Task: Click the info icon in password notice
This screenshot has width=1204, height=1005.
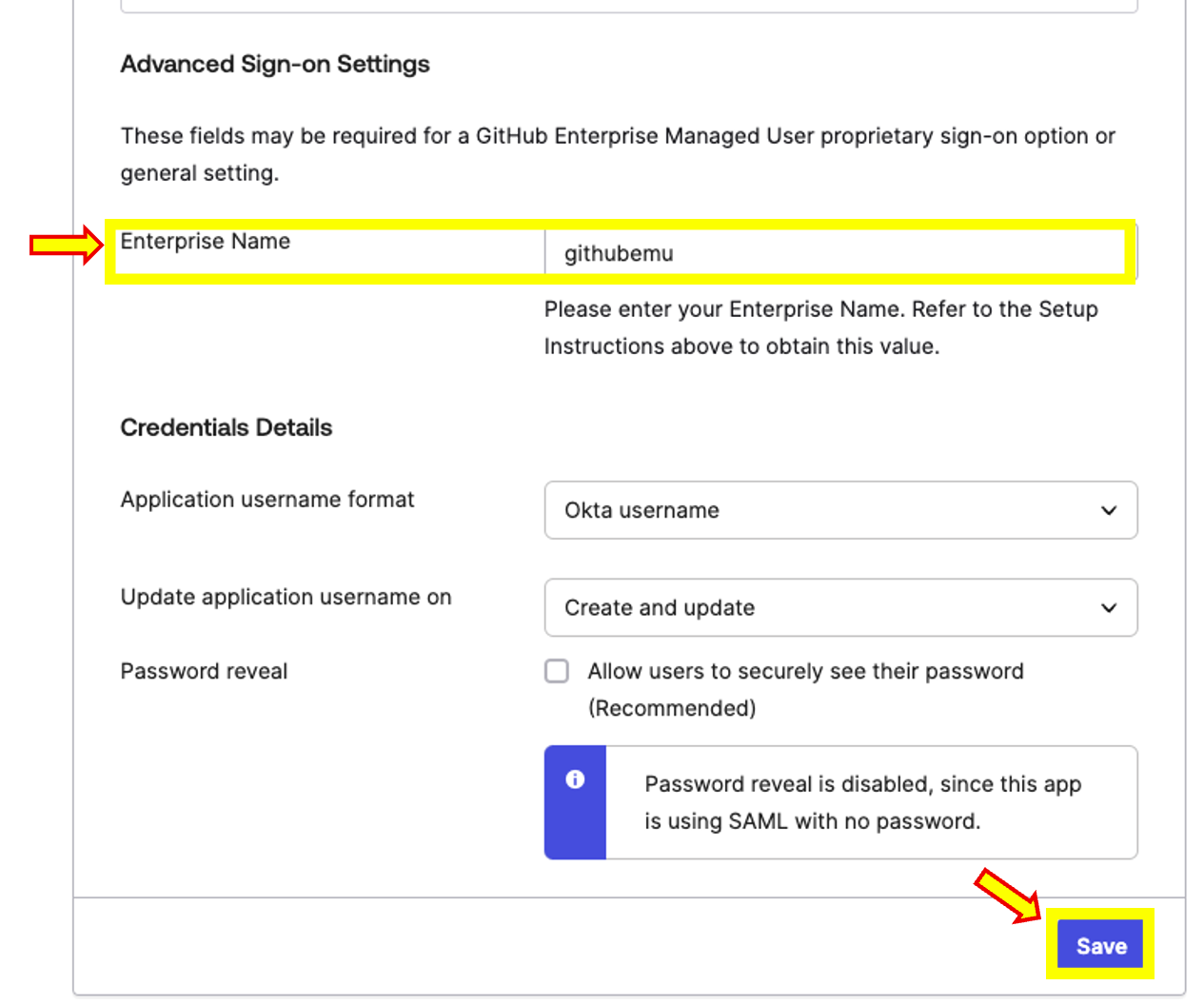Action: tap(575, 779)
